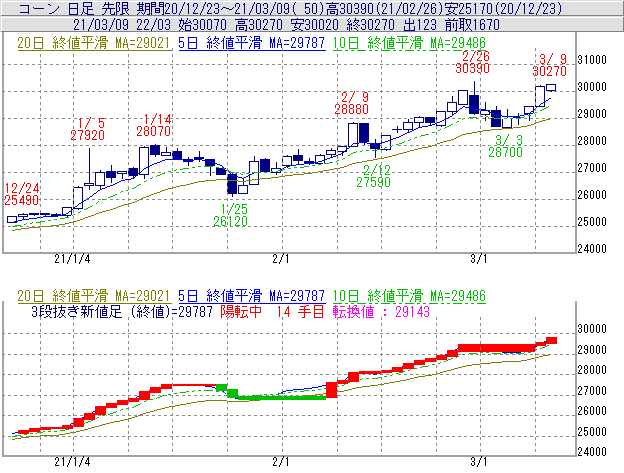
Task: Click the 3/3 28700 low label
Action: pos(505,146)
